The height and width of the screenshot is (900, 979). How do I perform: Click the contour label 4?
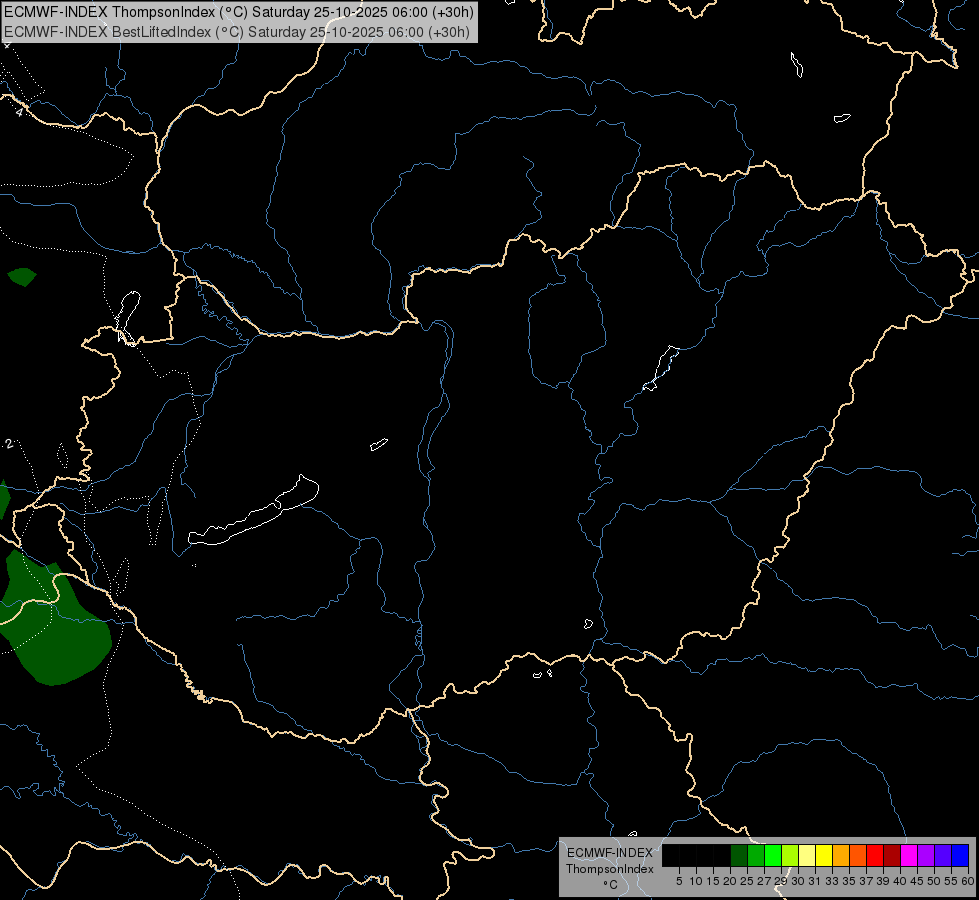coord(20,112)
